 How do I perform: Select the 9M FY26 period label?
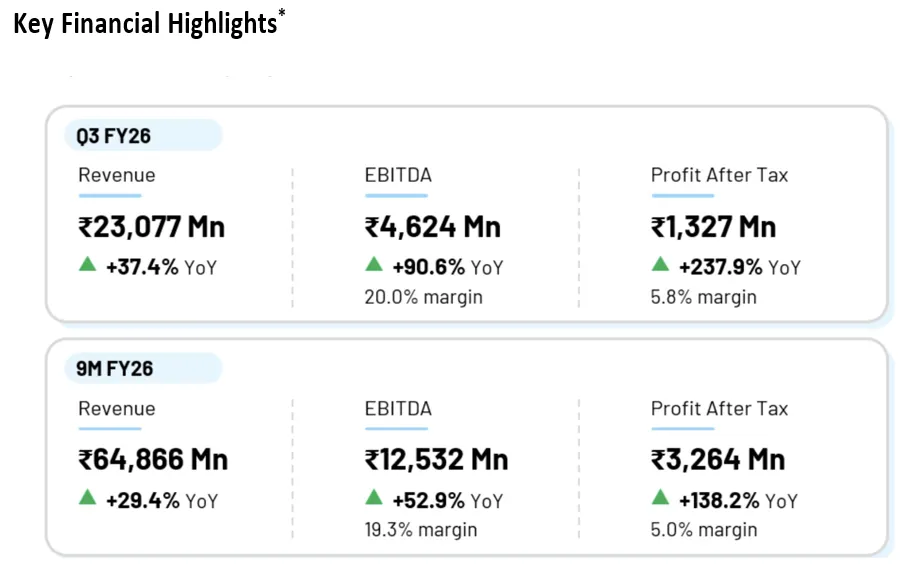115,368
